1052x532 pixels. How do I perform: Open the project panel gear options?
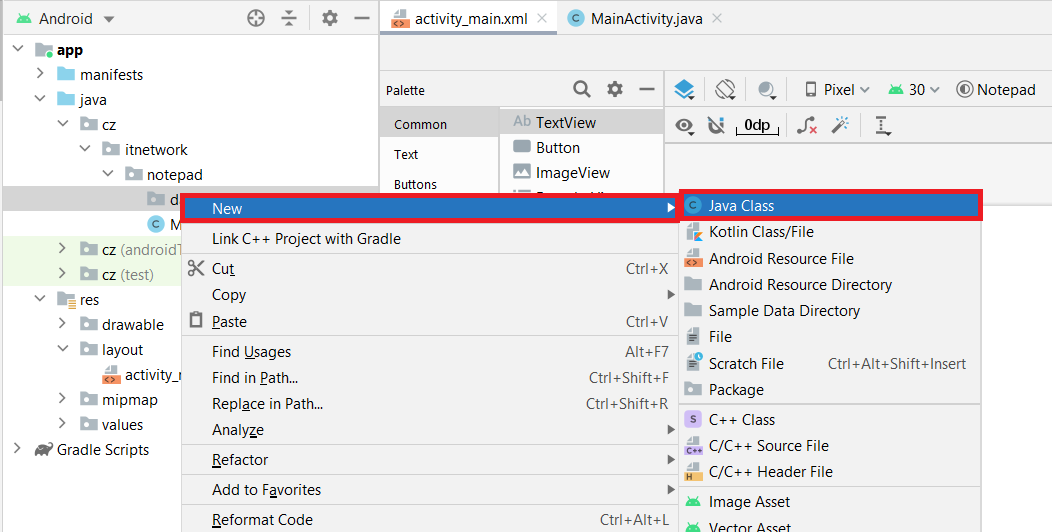[x=330, y=19]
